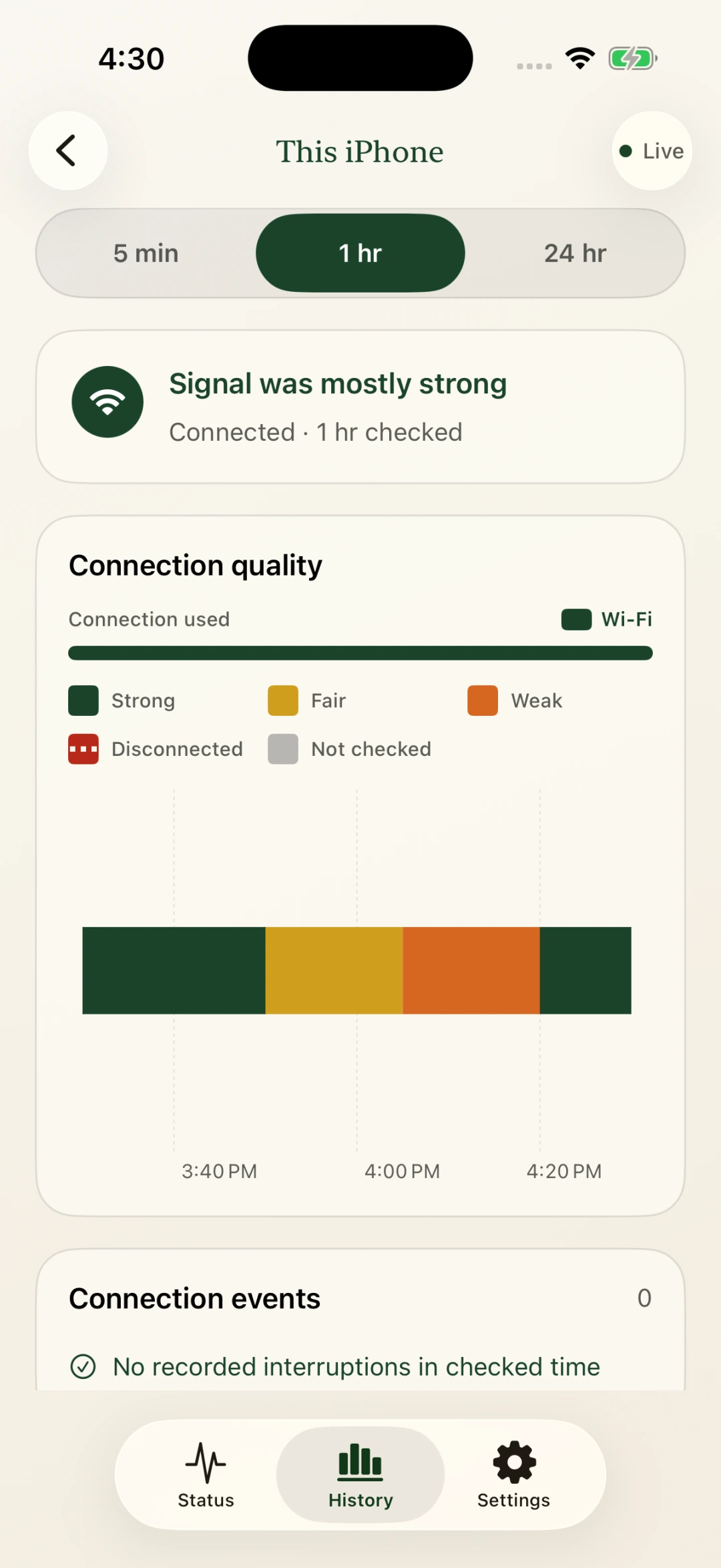Select the 1 hr time range
The width and height of the screenshot is (721, 1568).
(360, 253)
